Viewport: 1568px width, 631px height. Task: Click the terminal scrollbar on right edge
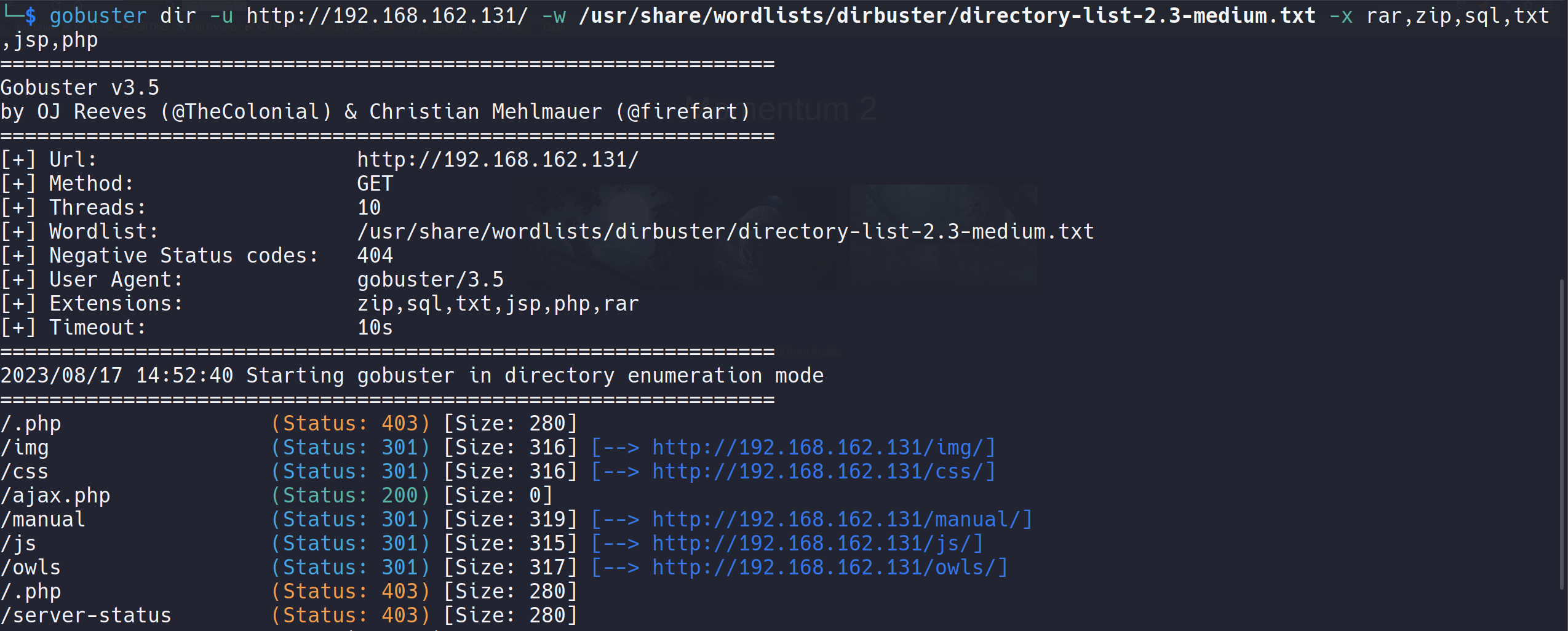[1561, 431]
